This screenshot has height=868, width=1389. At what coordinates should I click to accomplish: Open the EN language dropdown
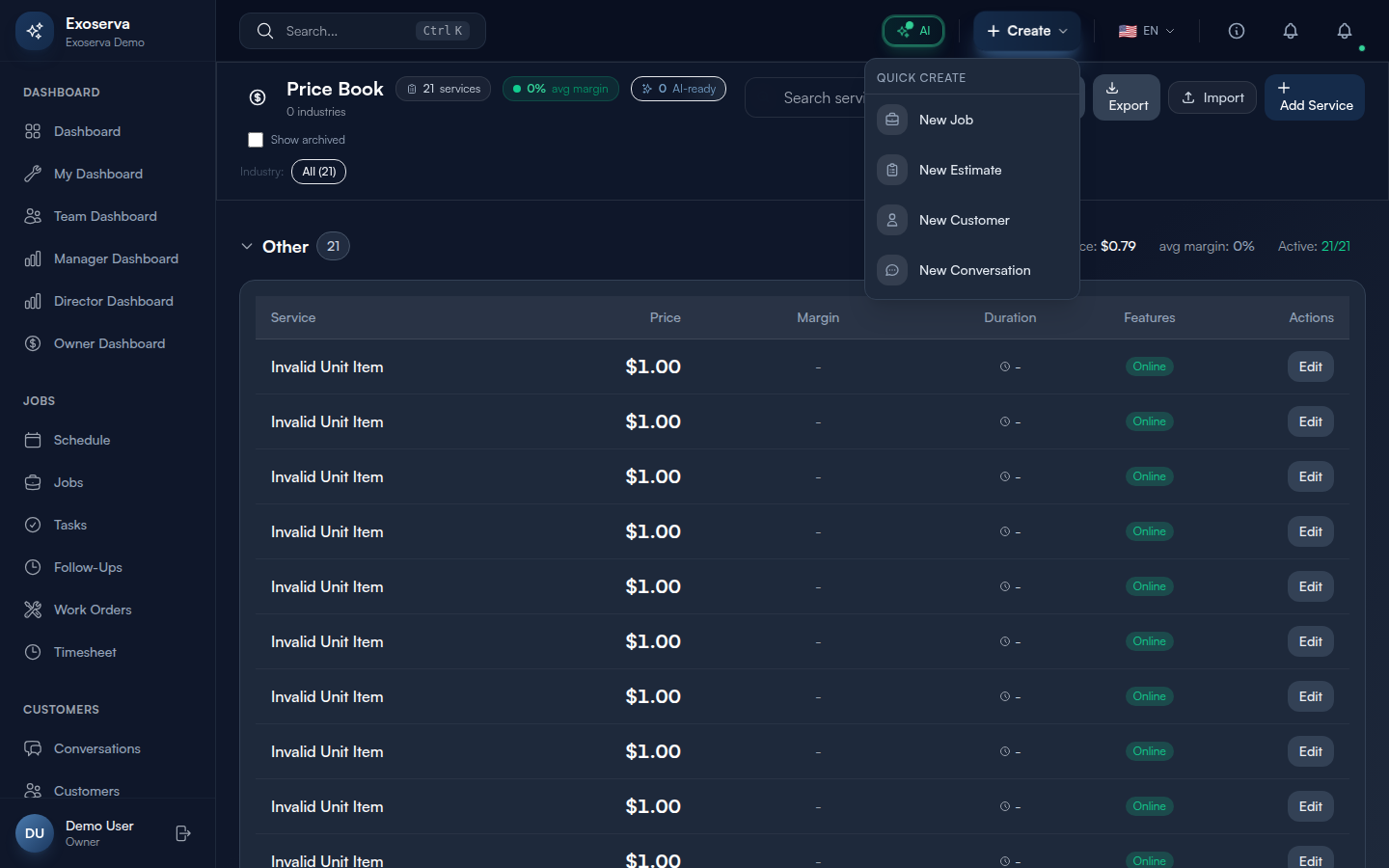coord(1146,31)
